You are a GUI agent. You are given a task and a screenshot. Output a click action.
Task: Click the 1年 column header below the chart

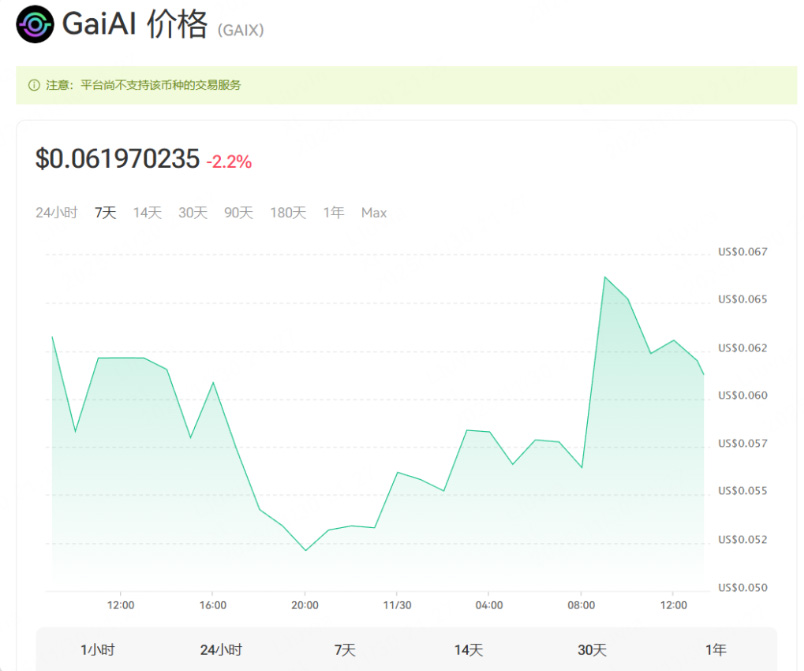tap(716, 650)
